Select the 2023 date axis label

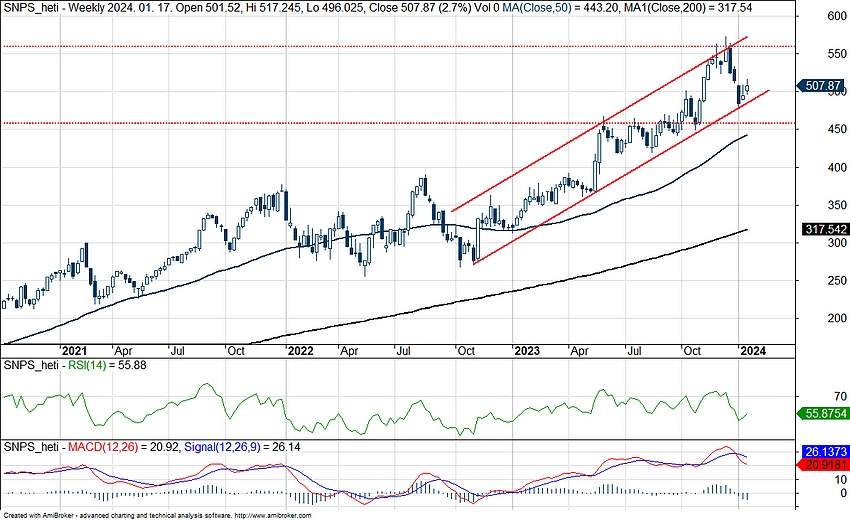click(527, 351)
